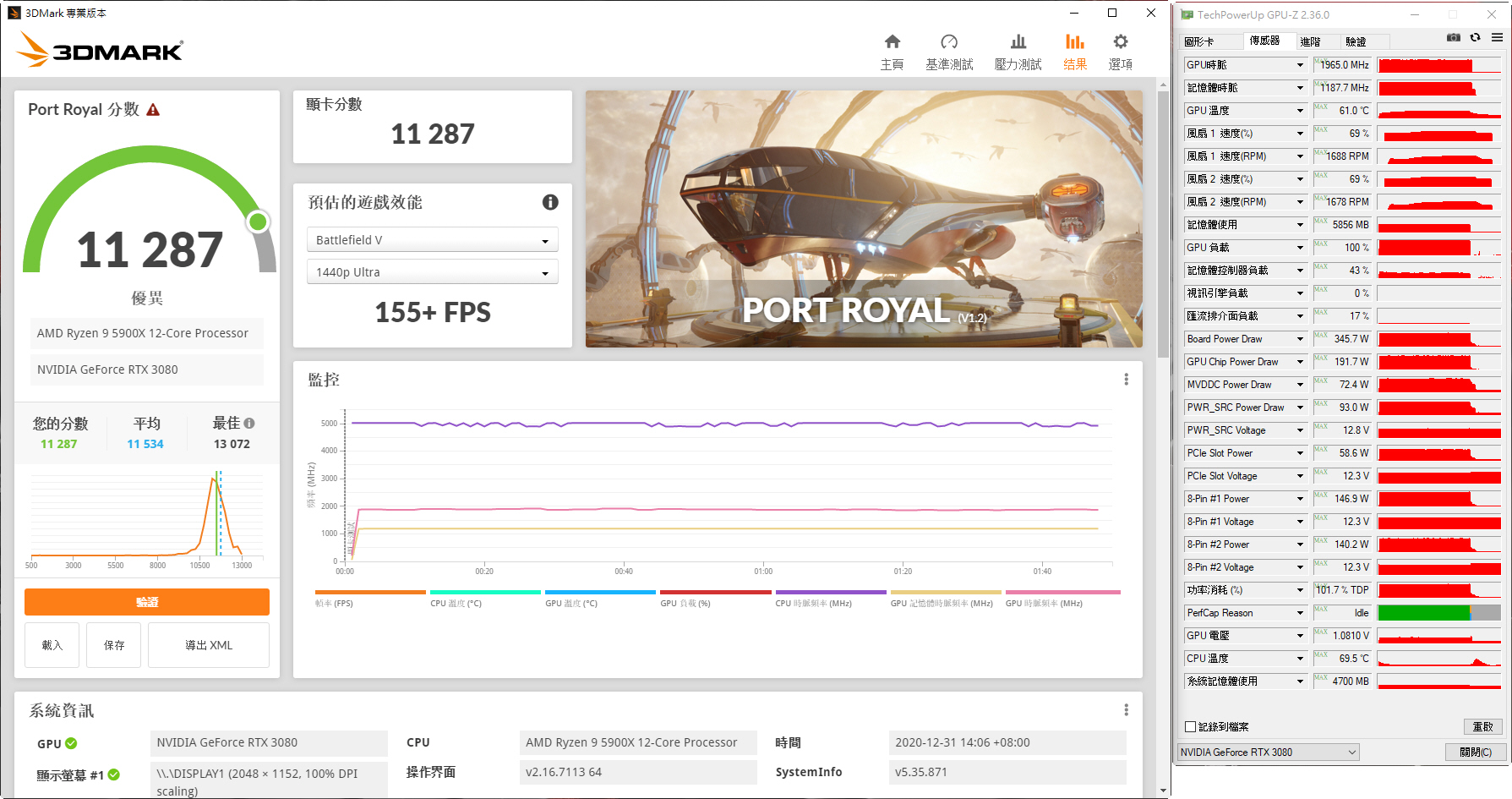1512x799 pixels.
Task: Toggle the CPU 時脈頻率 legend series
Action: pyautogui.click(x=831, y=598)
